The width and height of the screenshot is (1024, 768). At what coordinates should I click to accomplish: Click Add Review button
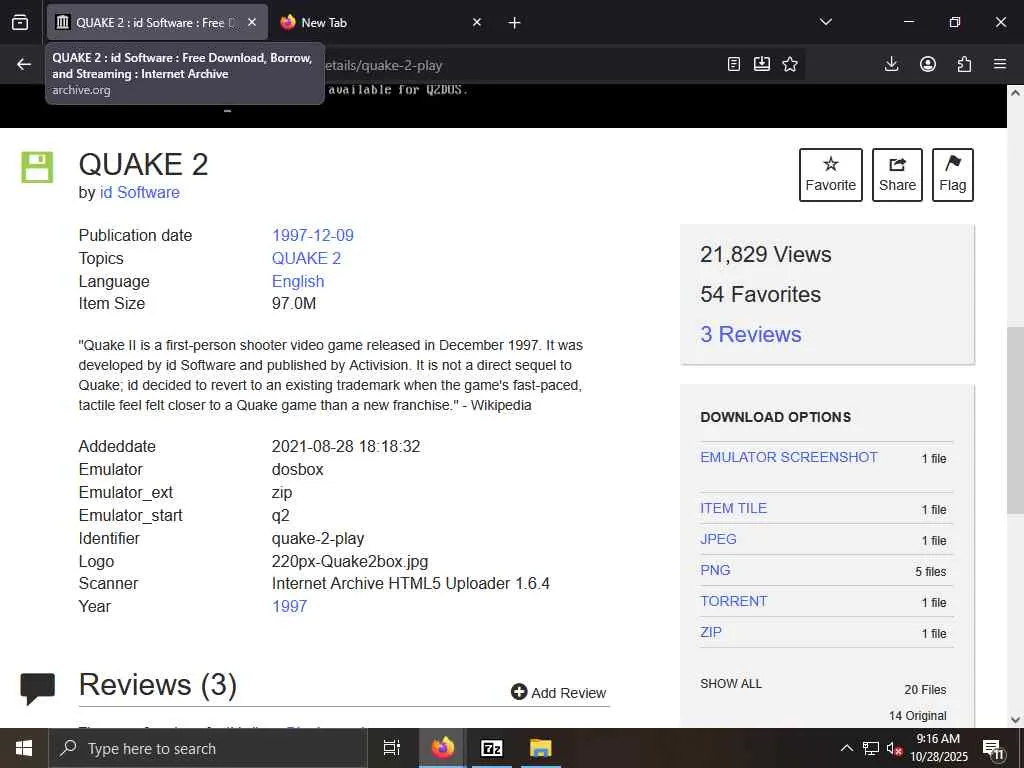(x=558, y=692)
